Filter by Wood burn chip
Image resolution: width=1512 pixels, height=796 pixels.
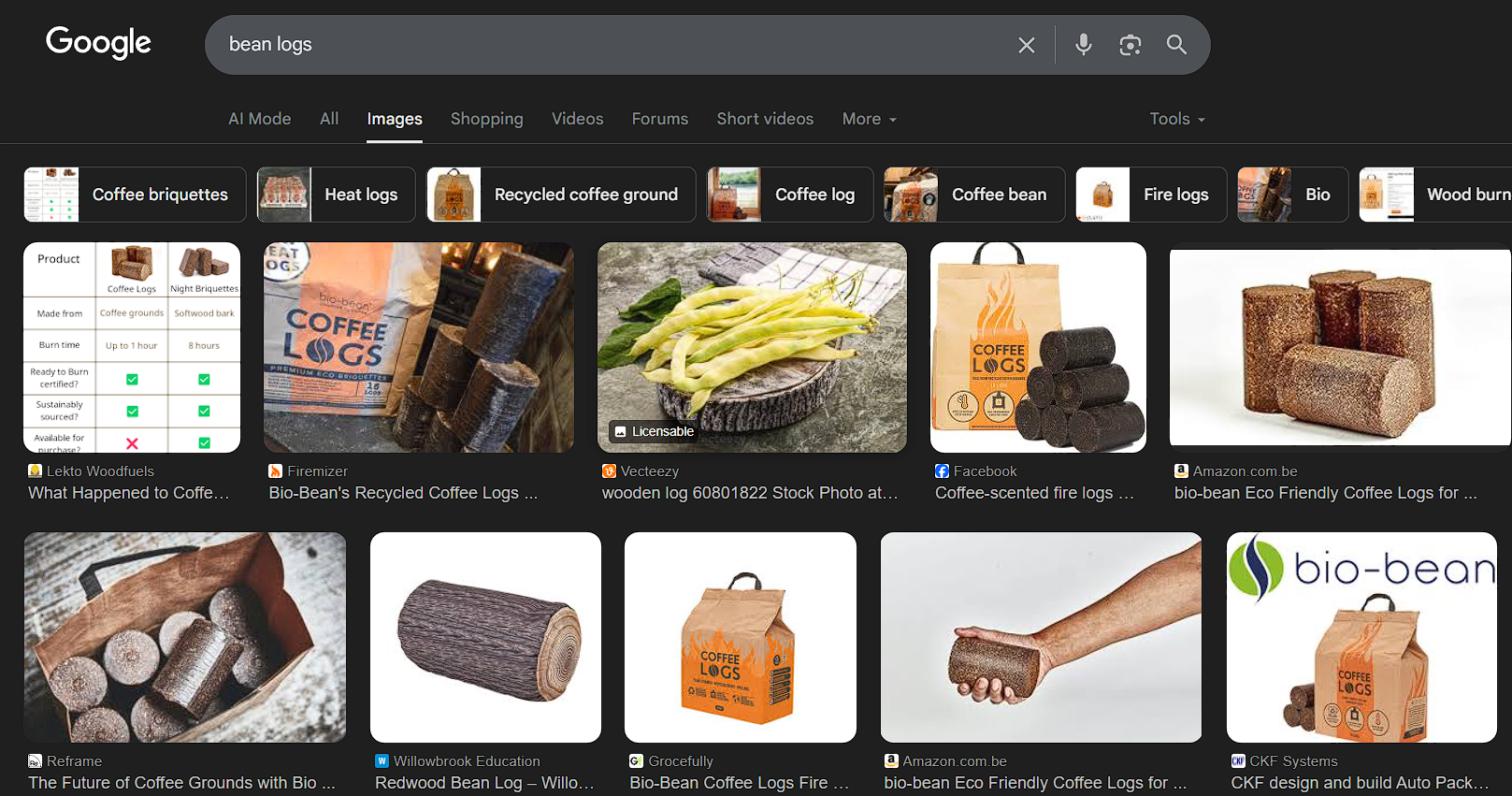[1435, 195]
